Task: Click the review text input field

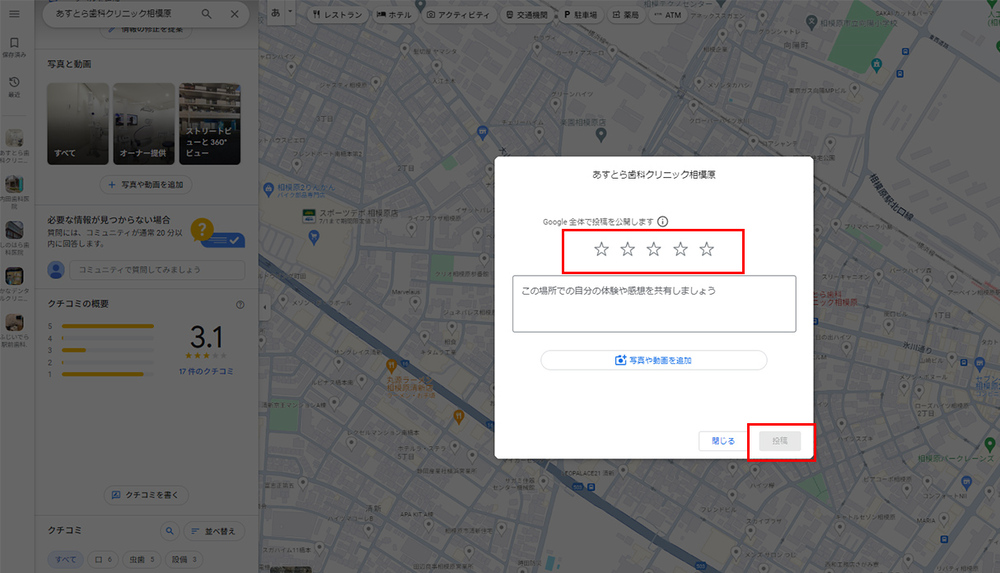Action: [x=654, y=304]
